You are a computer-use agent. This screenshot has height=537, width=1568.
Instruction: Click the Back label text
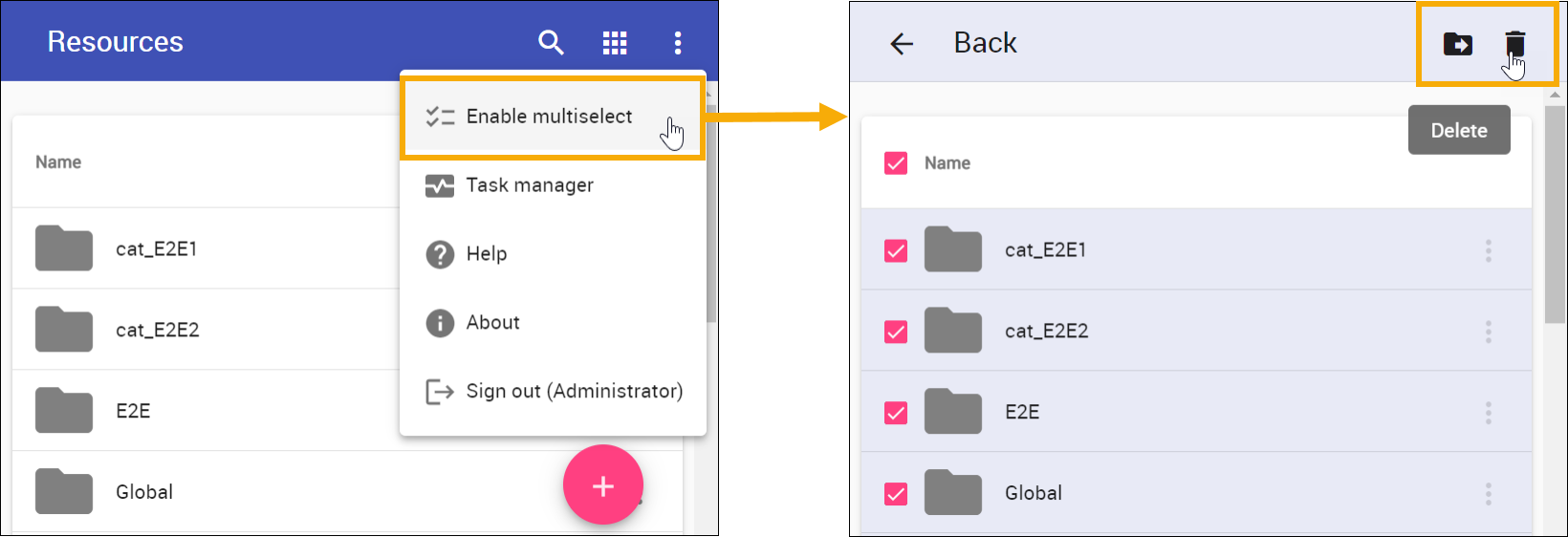tap(985, 43)
